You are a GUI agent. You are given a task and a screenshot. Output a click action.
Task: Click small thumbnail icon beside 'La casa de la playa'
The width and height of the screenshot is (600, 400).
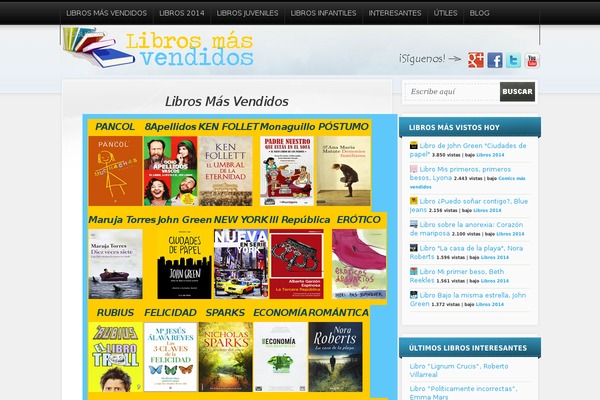(414, 248)
